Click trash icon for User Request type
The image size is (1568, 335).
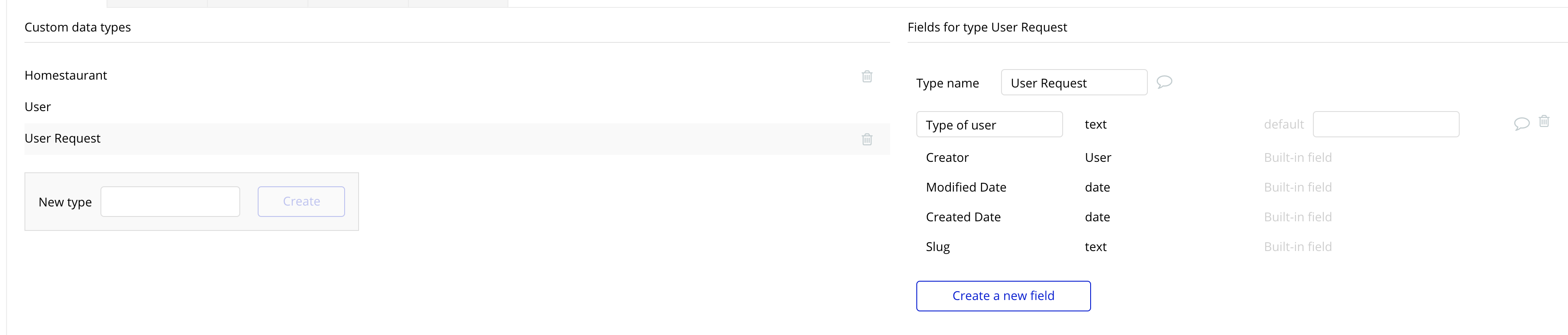click(x=867, y=139)
